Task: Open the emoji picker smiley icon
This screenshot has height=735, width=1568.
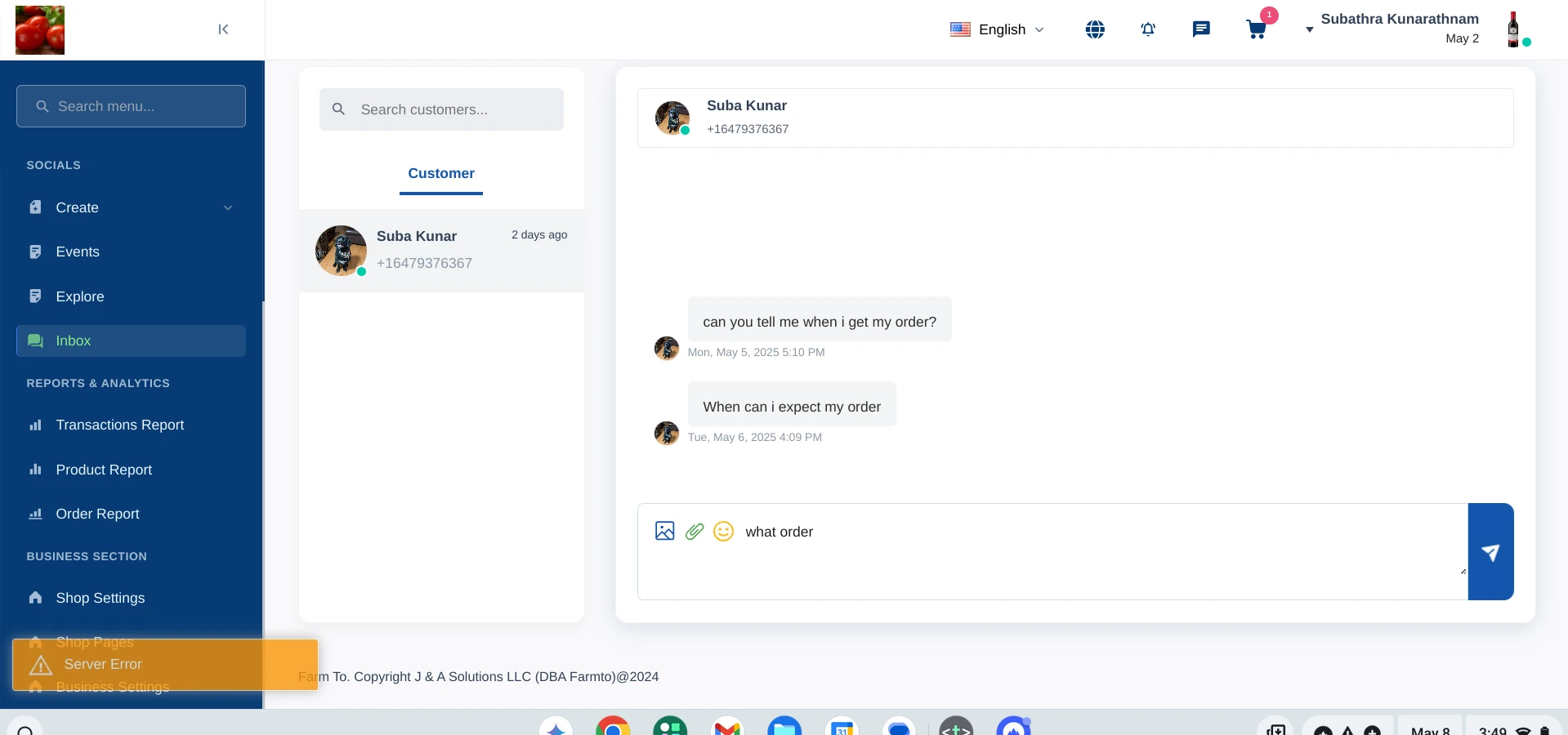Action: tap(724, 532)
